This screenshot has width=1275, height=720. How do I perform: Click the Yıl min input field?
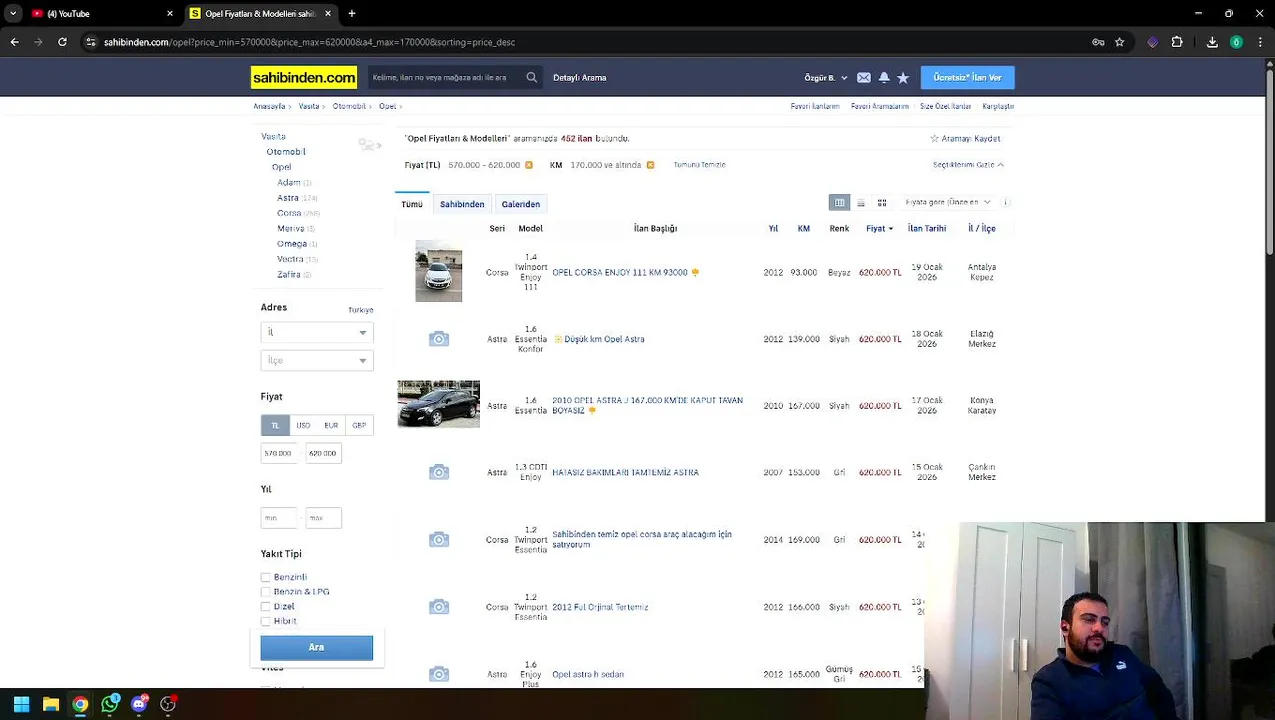click(279, 518)
